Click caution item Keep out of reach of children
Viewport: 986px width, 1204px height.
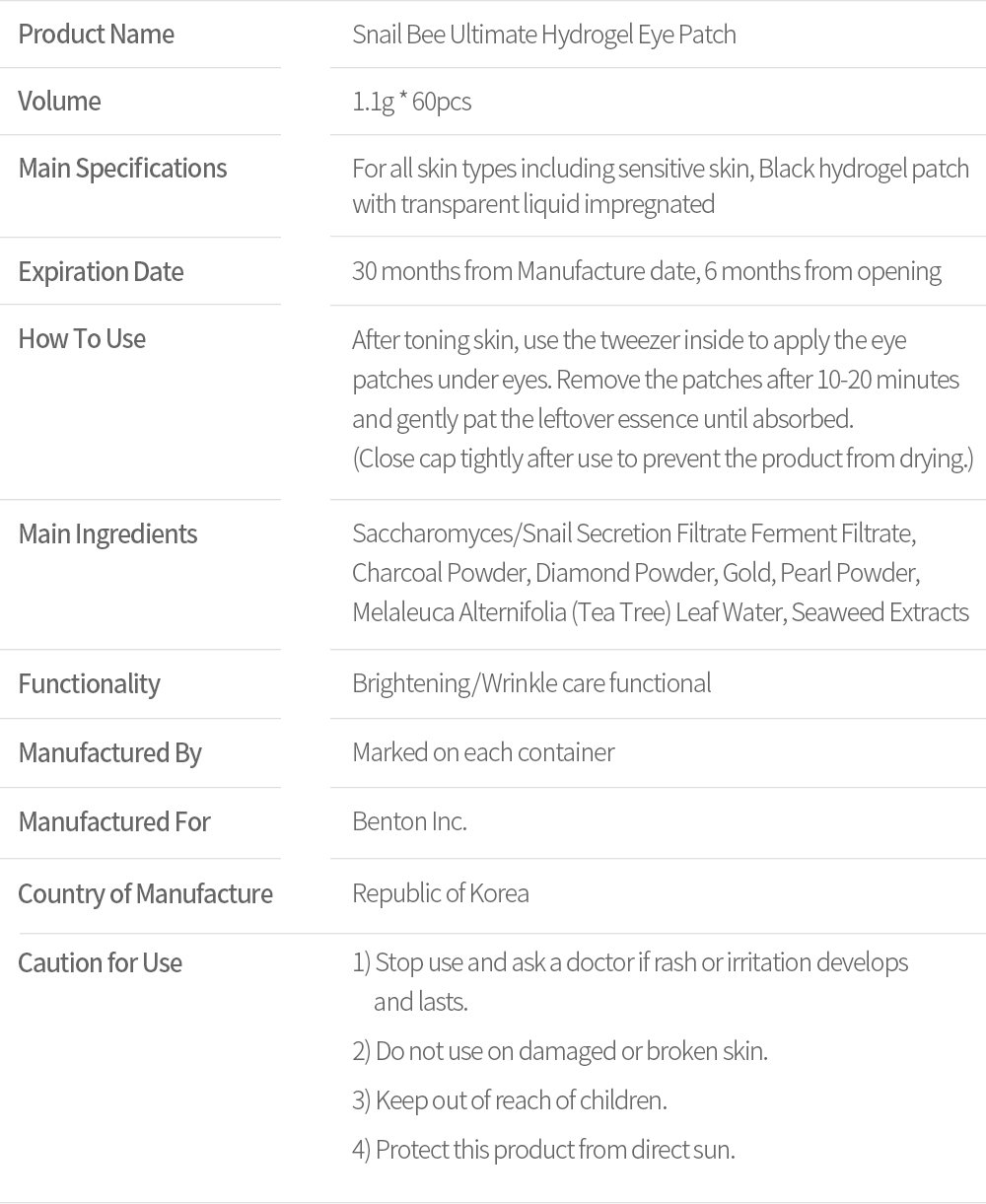click(x=510, y=1100)
